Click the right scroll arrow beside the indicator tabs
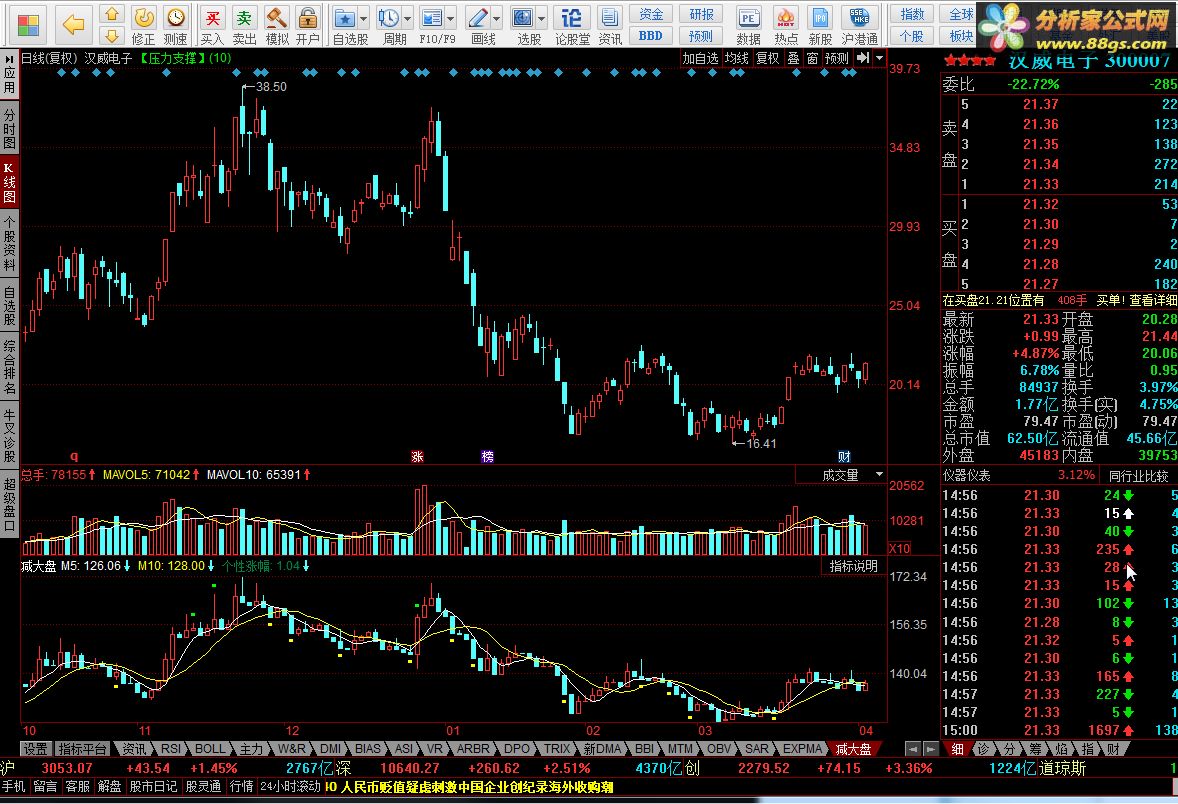 [x=931, y=749]
